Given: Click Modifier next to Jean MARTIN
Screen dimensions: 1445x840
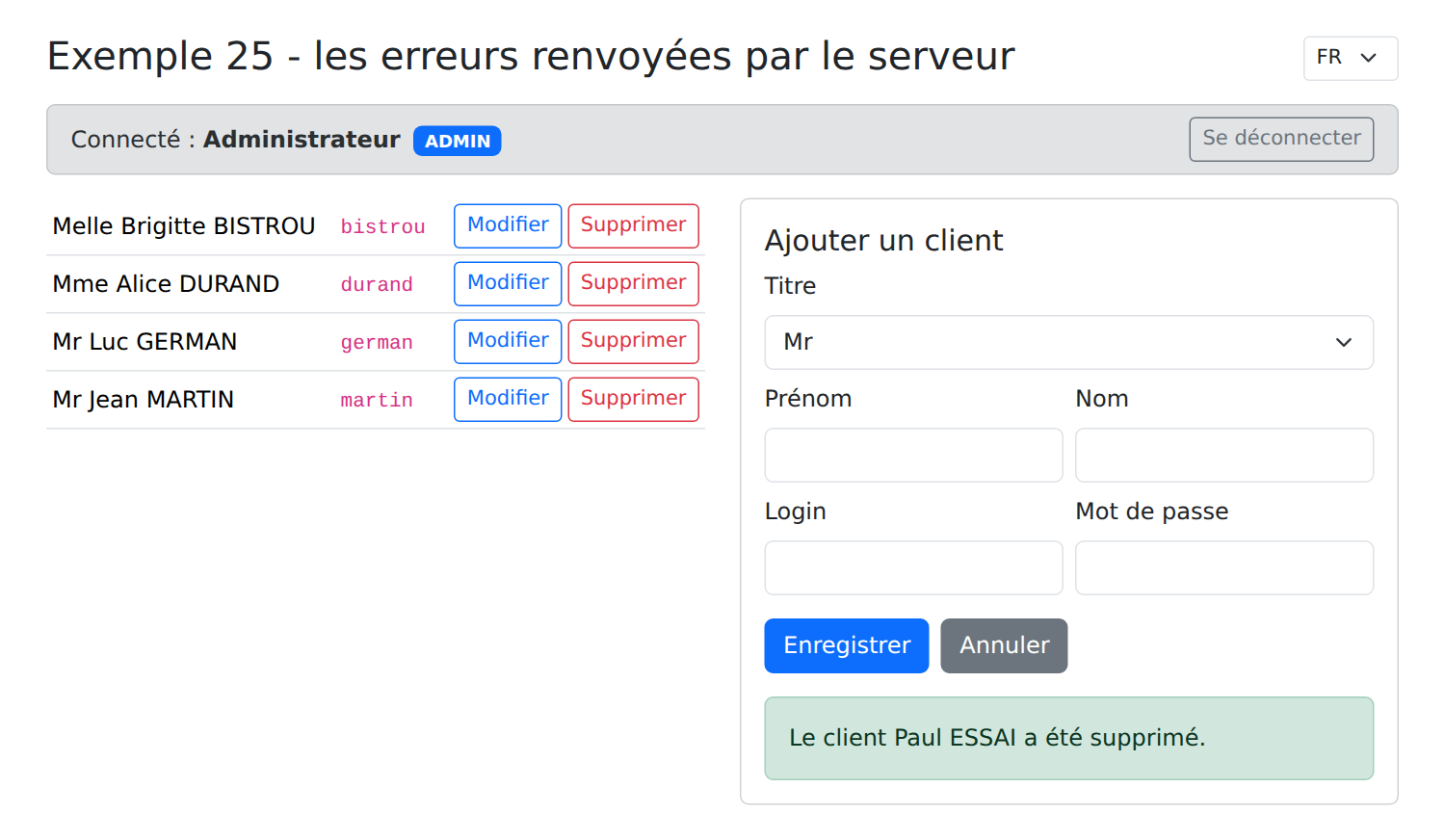Looking at the screenshot, I should pyautogui.click(x=508, y=399).
